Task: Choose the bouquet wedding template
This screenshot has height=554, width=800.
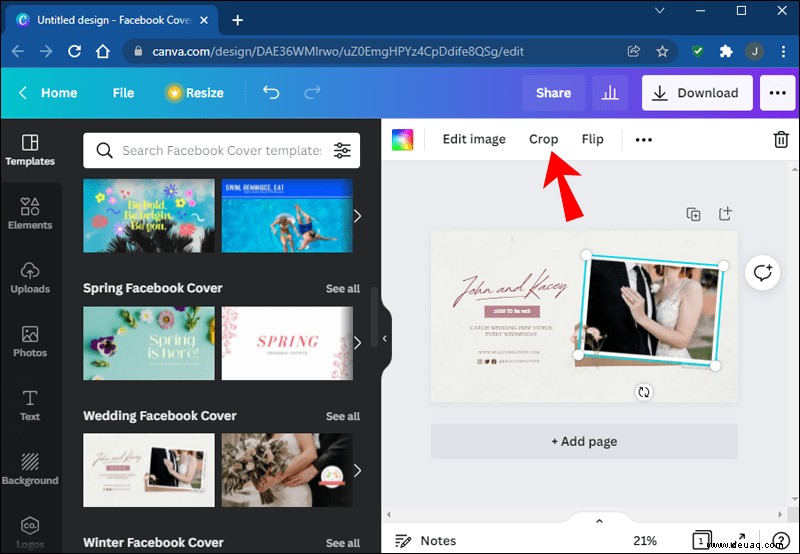Action: (x=287, y=470)
